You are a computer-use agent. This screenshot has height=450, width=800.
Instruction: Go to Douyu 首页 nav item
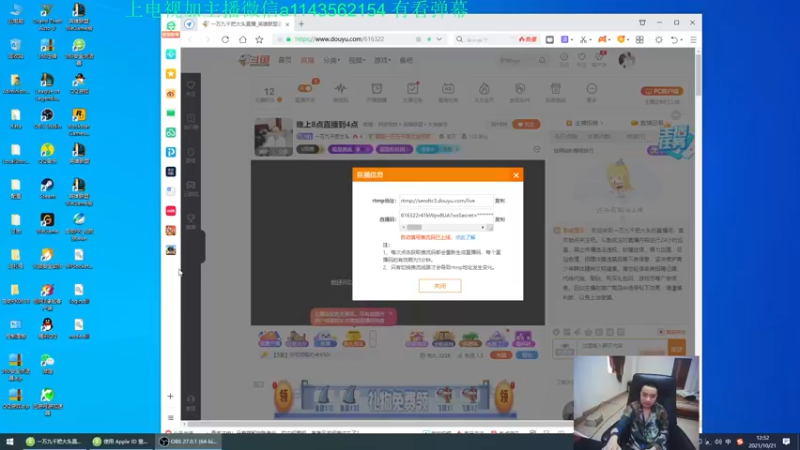click(285, 60)
